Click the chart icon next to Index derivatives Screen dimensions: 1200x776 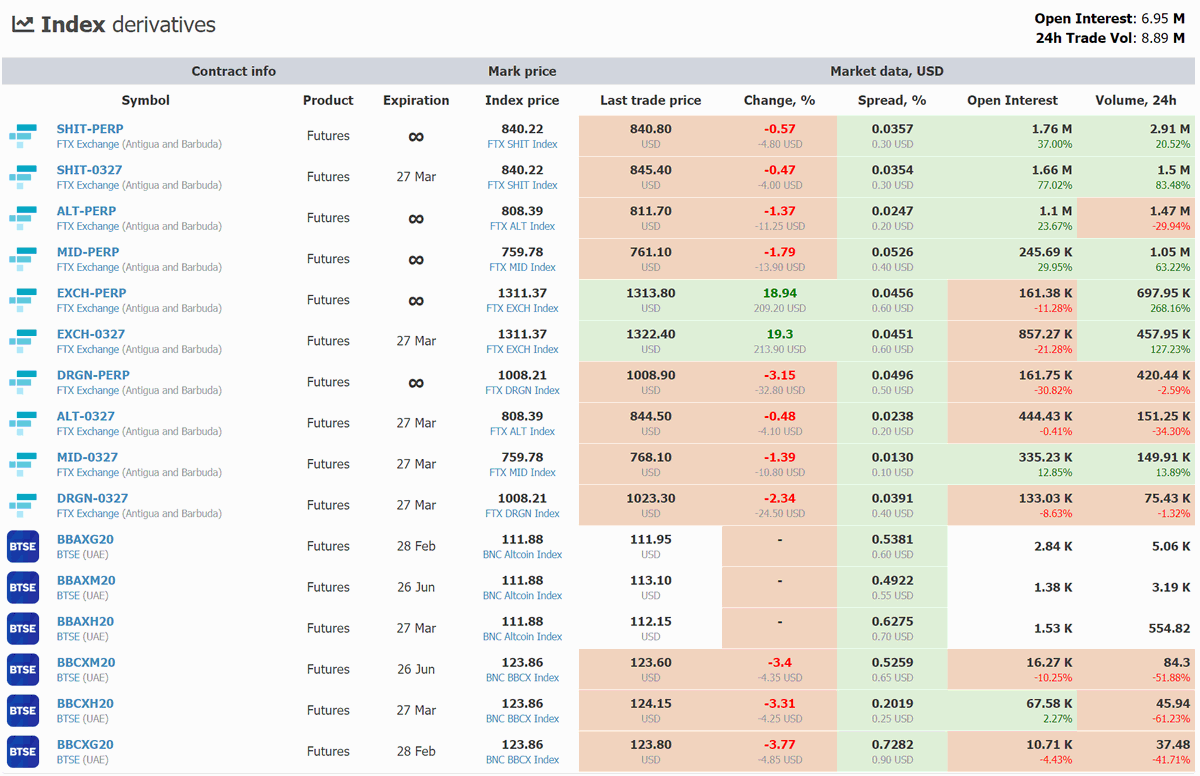(23, 24)
